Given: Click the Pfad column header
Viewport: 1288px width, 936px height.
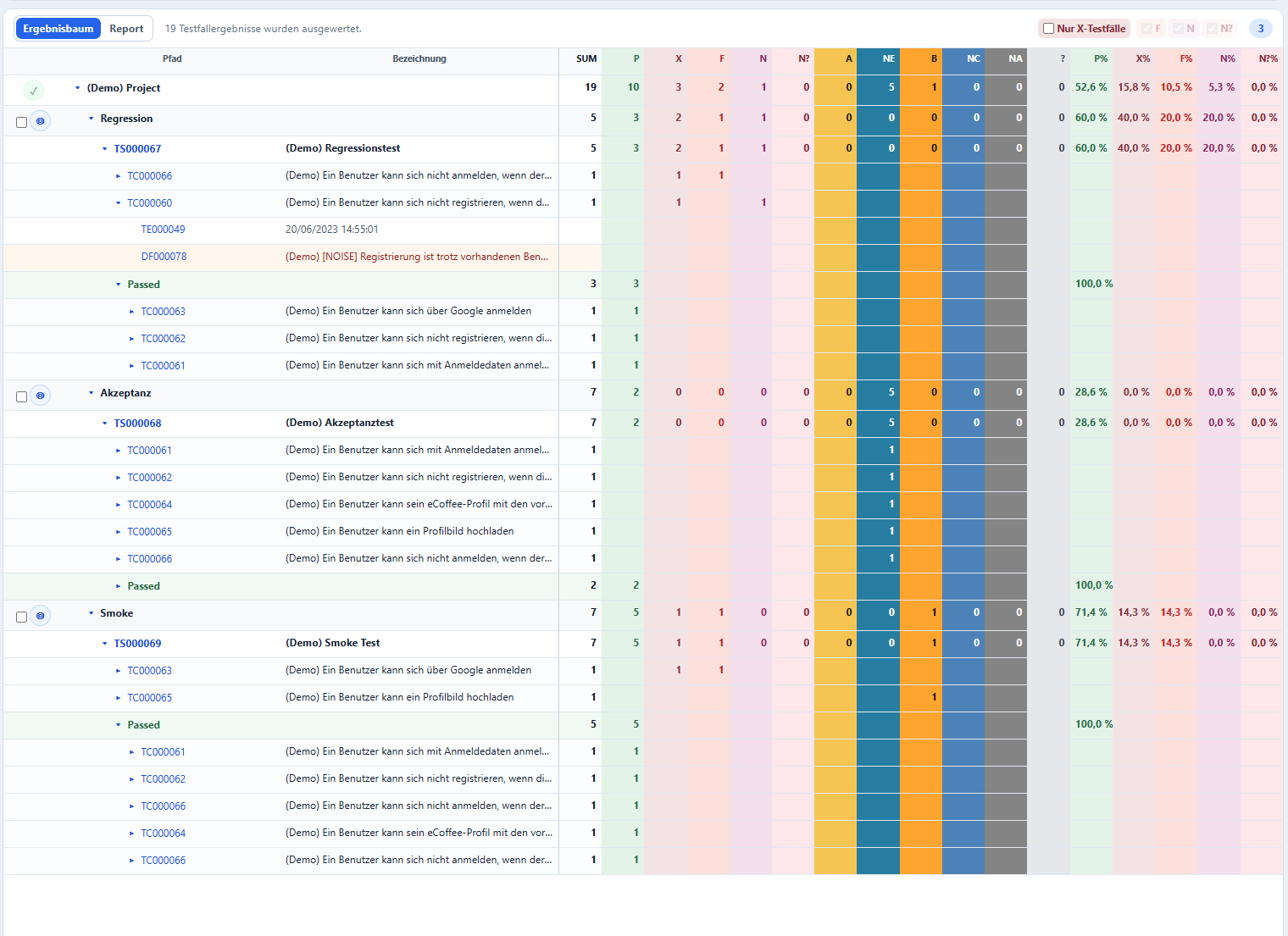Looking at the screenshot, I should (172, 59).
